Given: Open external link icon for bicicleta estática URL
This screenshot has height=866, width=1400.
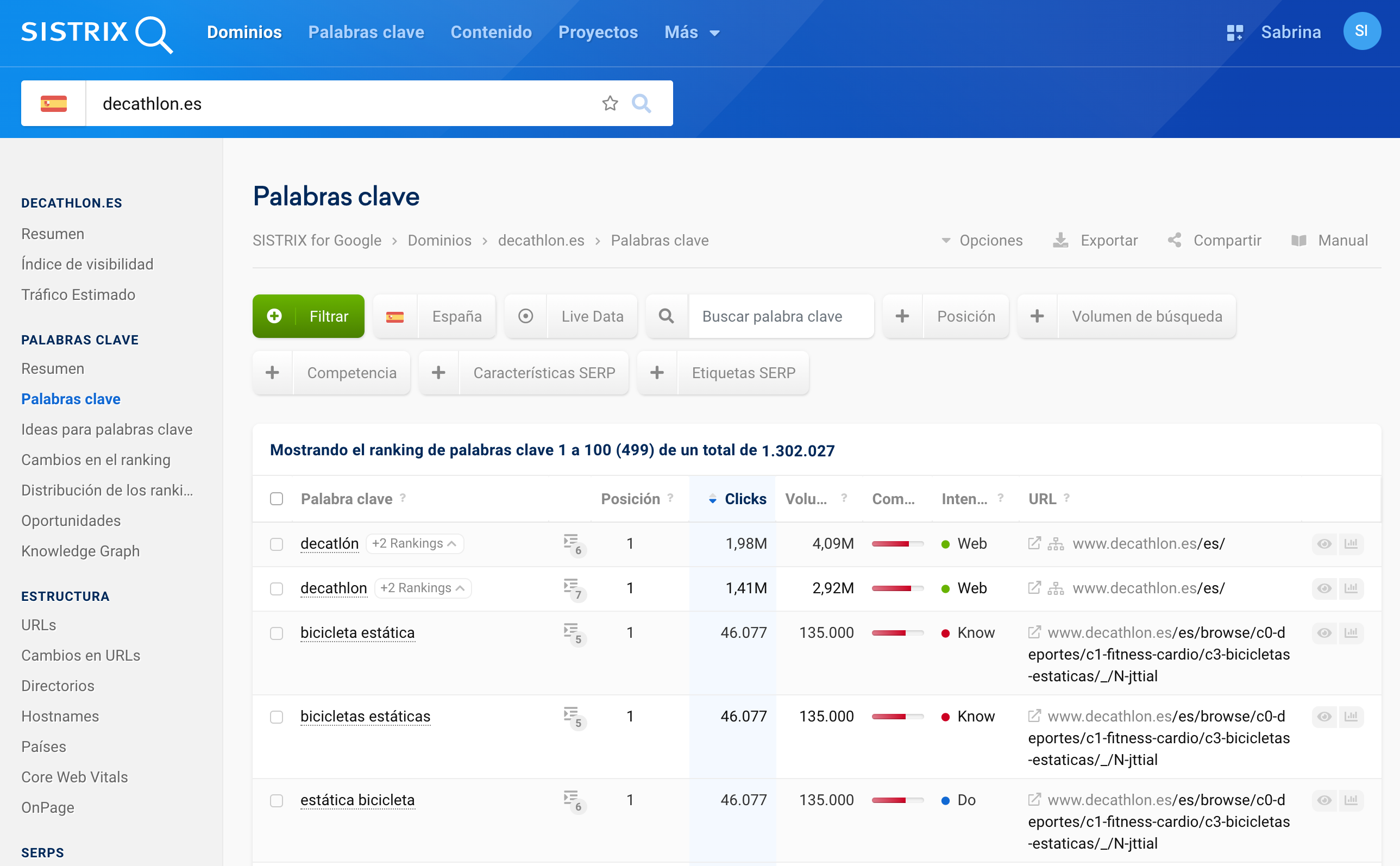Looking at the screenshot, I should click(1033, 632).
